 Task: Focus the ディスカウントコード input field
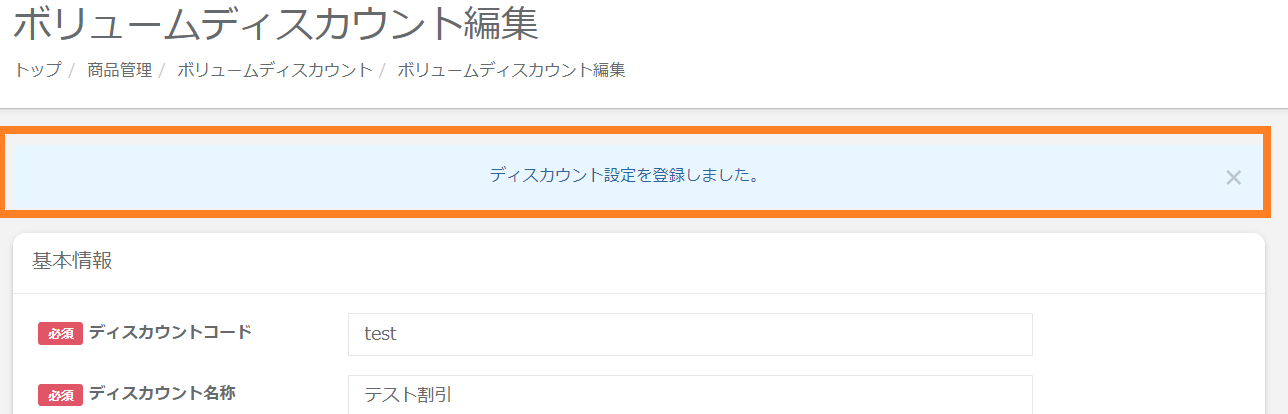click(x=690, y=334)
